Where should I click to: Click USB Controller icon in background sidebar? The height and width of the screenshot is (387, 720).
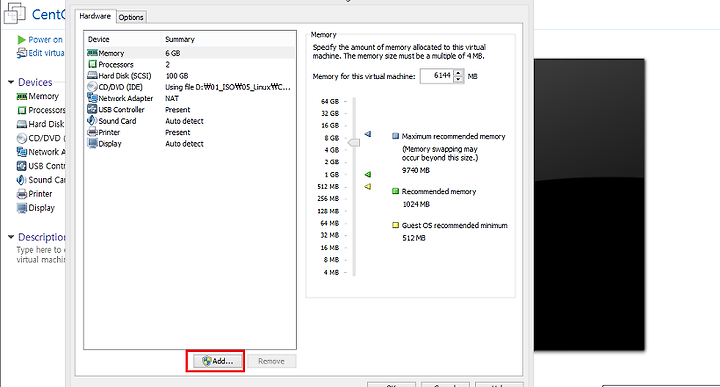22,166
